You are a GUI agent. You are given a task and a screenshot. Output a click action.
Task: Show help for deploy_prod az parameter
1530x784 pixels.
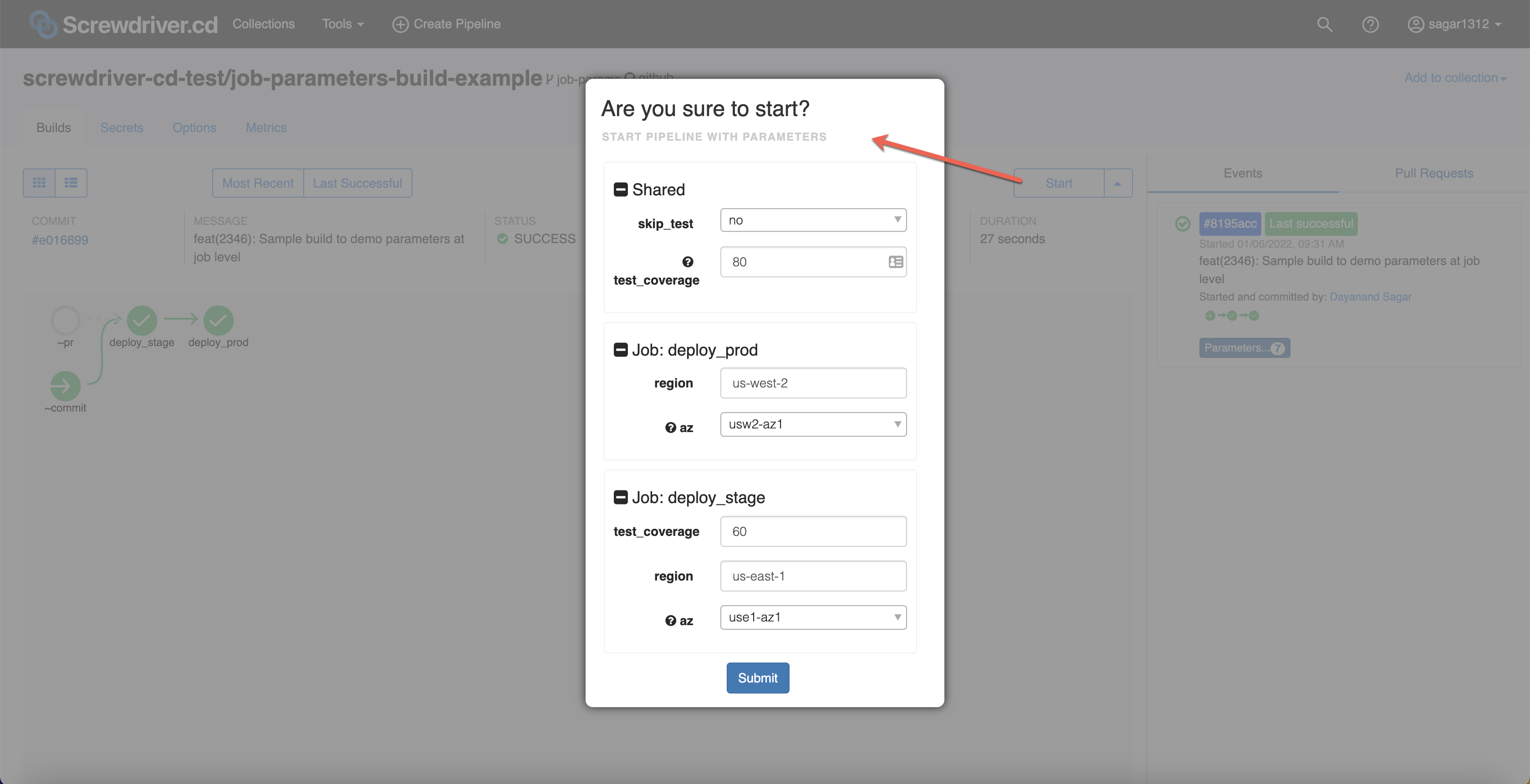click(671, 428)
